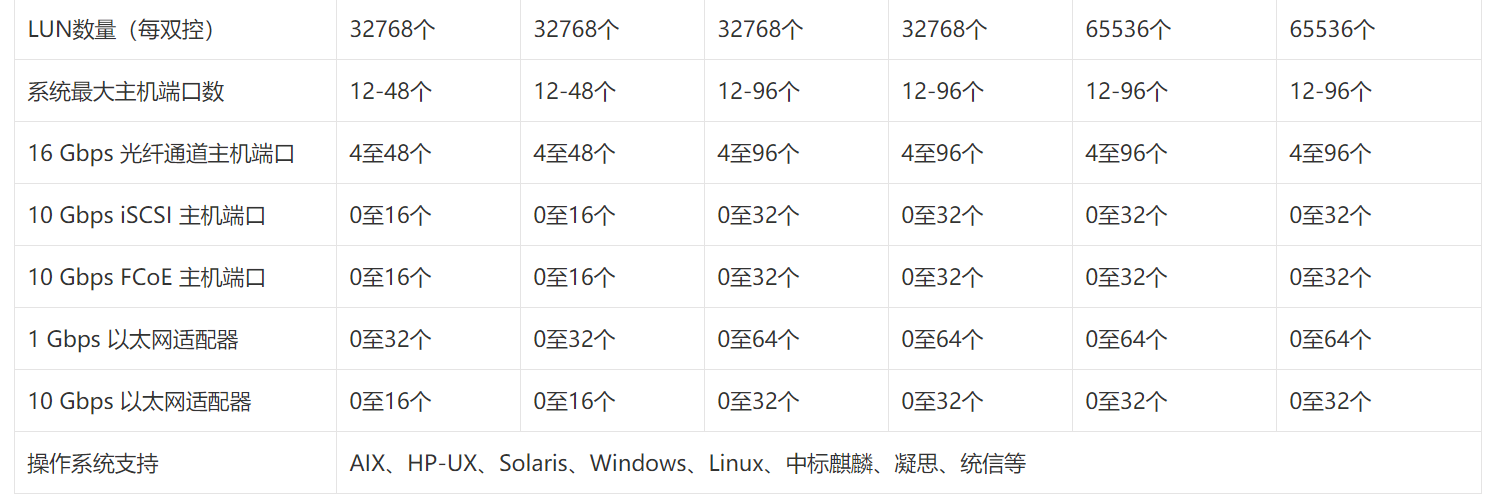Click the operating systems list starting with AIX

tap(688, 463)
